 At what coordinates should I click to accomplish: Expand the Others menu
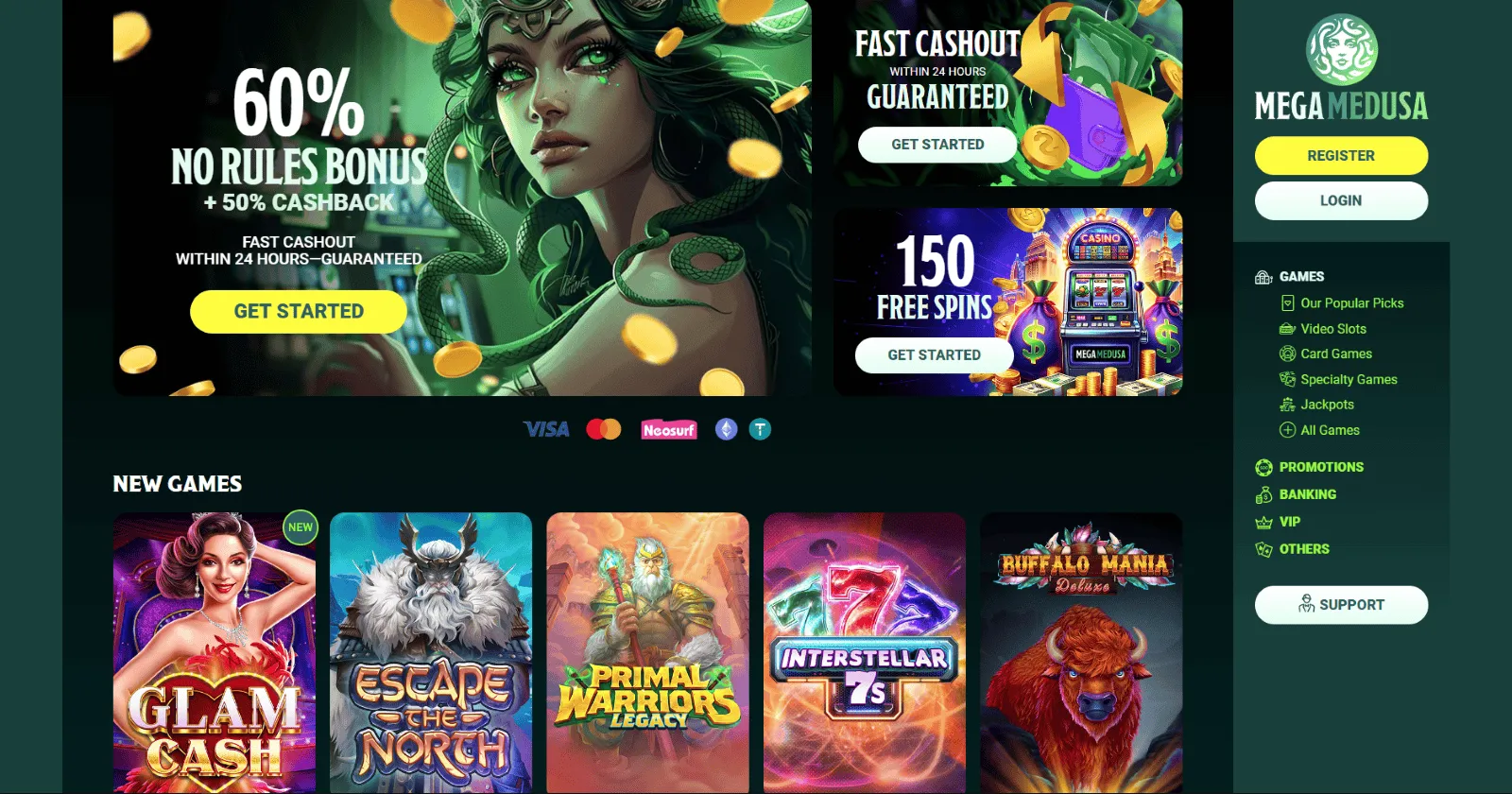[1303, 549]
